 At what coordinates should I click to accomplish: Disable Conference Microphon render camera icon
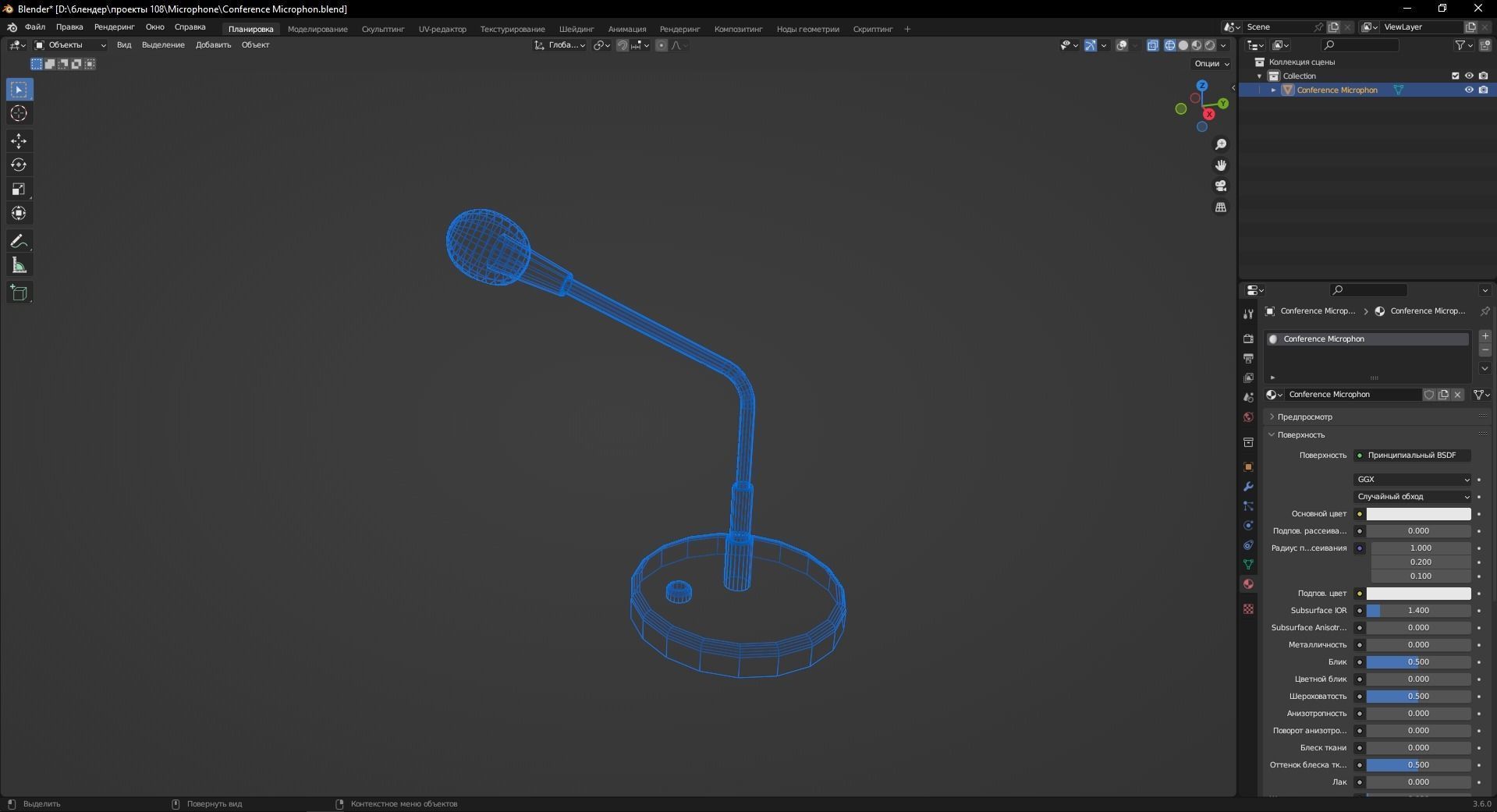1483,90
